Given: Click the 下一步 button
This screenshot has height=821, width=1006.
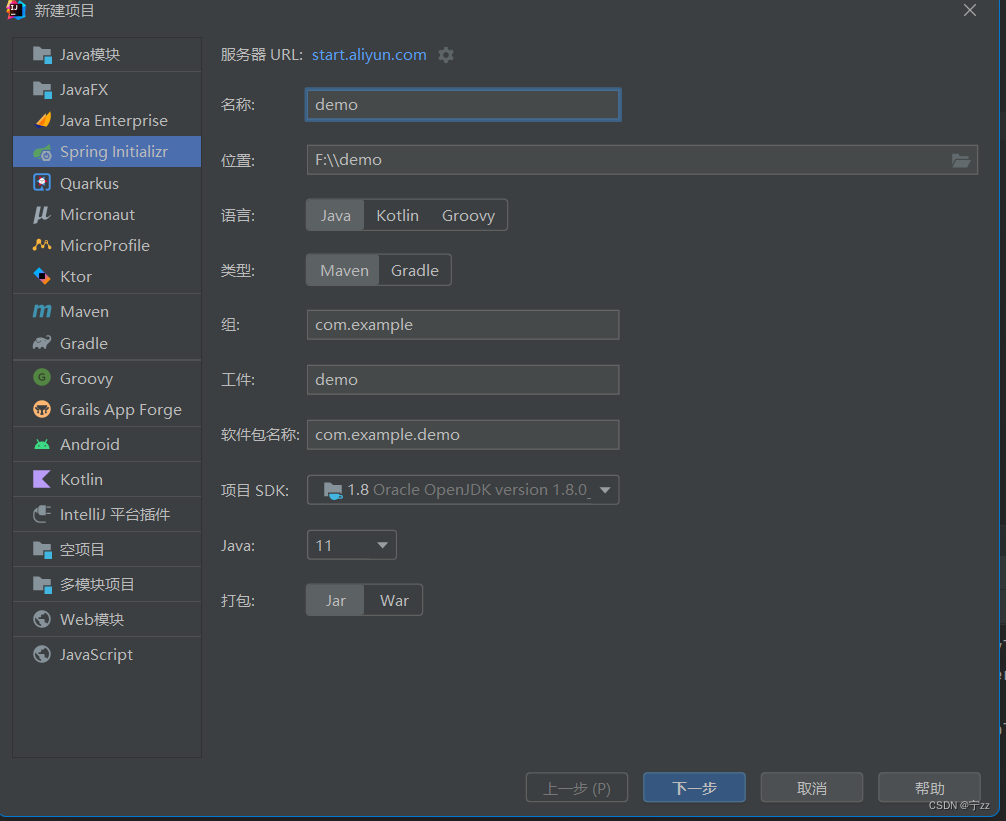Looking at the screenshot, I should [694, 788].
